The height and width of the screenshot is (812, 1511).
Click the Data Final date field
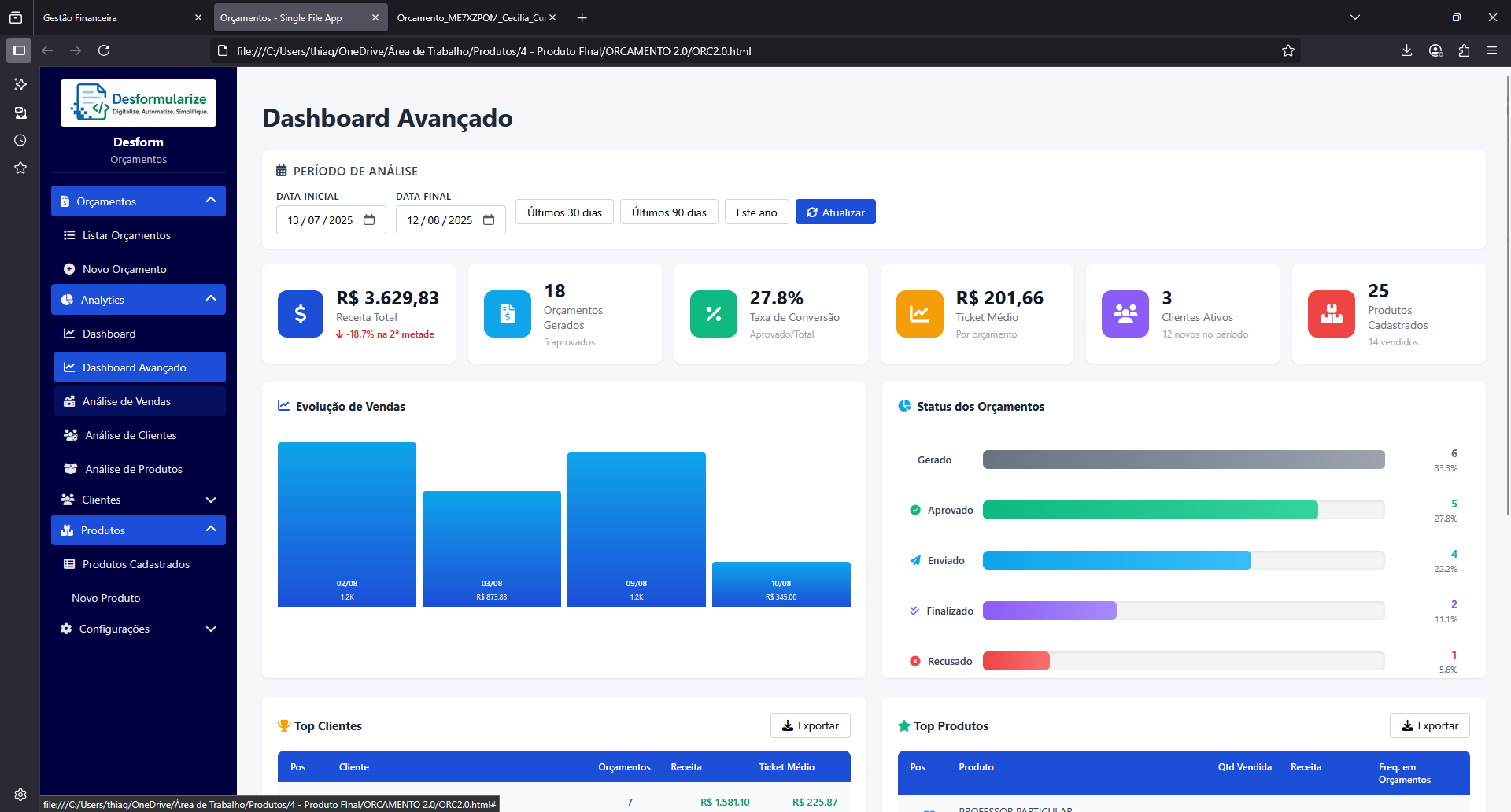click(440, 220)
